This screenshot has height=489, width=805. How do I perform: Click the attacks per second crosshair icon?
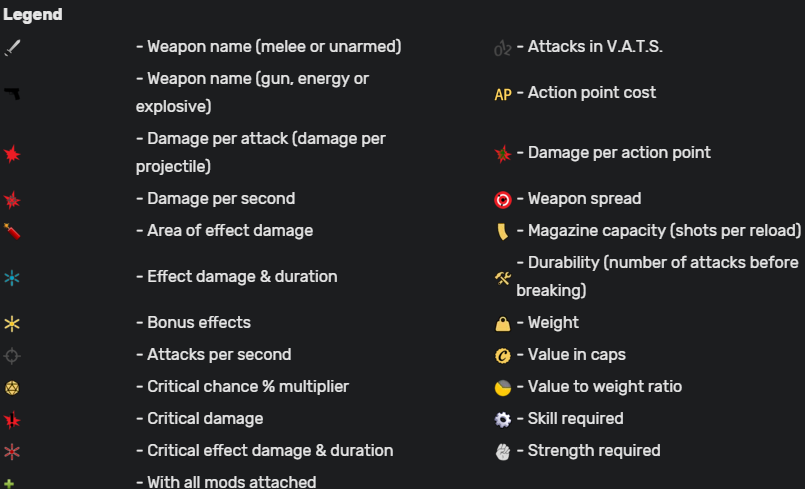pyautogui.click(x=12, y=355)
